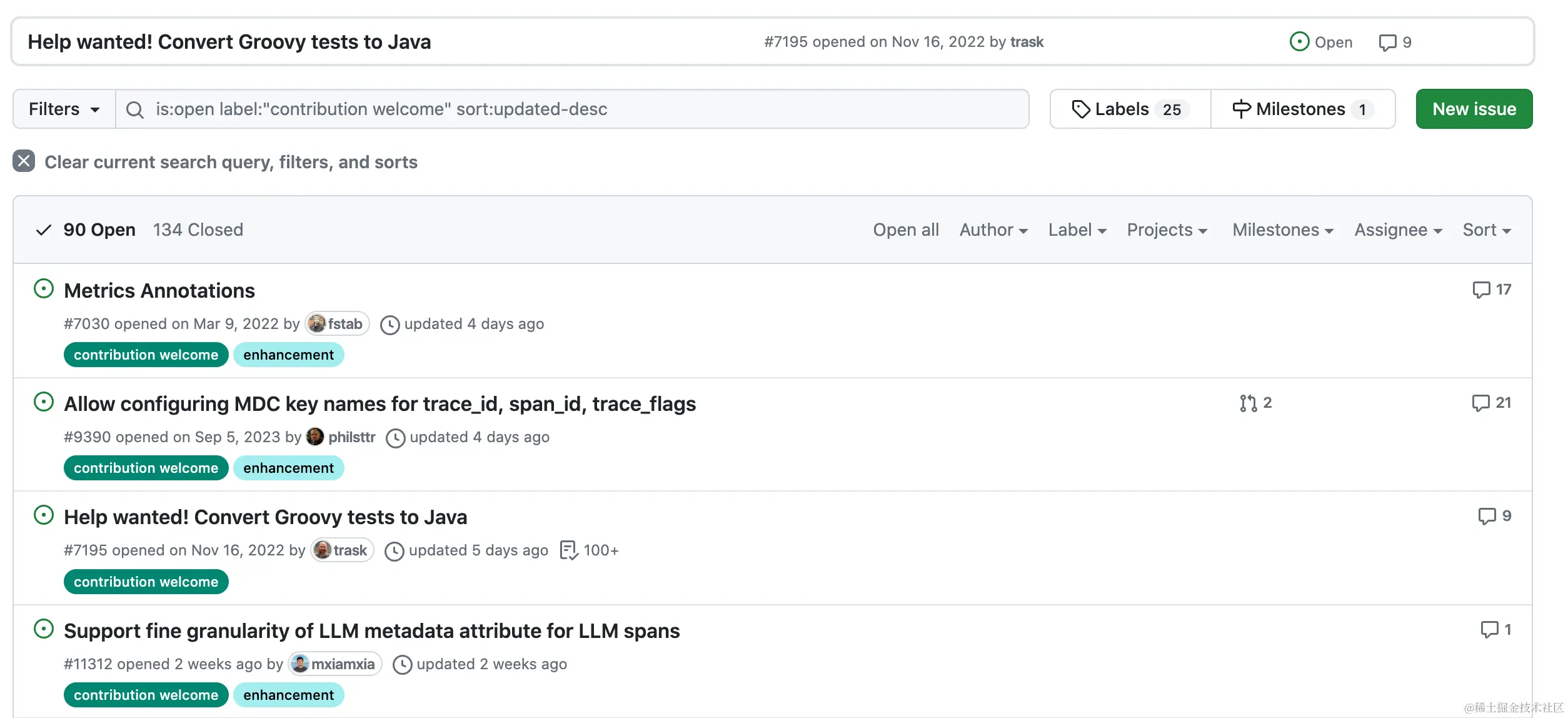Click comment icon showing 17 comments

tap(1480, 290)
